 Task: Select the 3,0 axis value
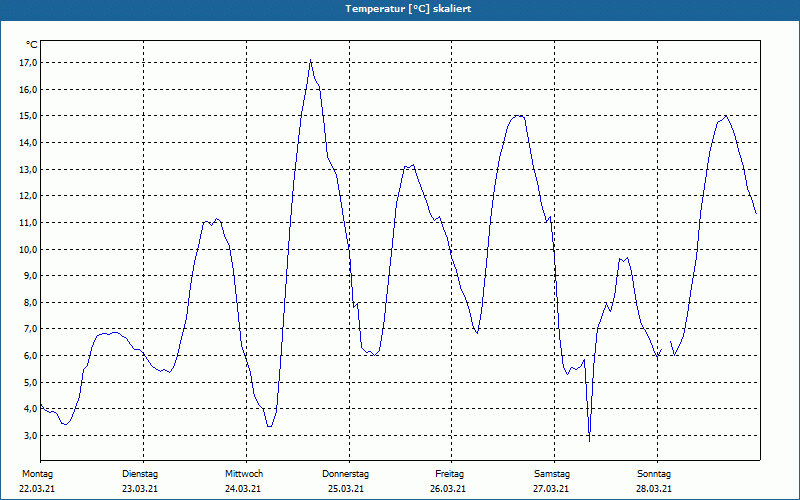[x=30, y=435]
